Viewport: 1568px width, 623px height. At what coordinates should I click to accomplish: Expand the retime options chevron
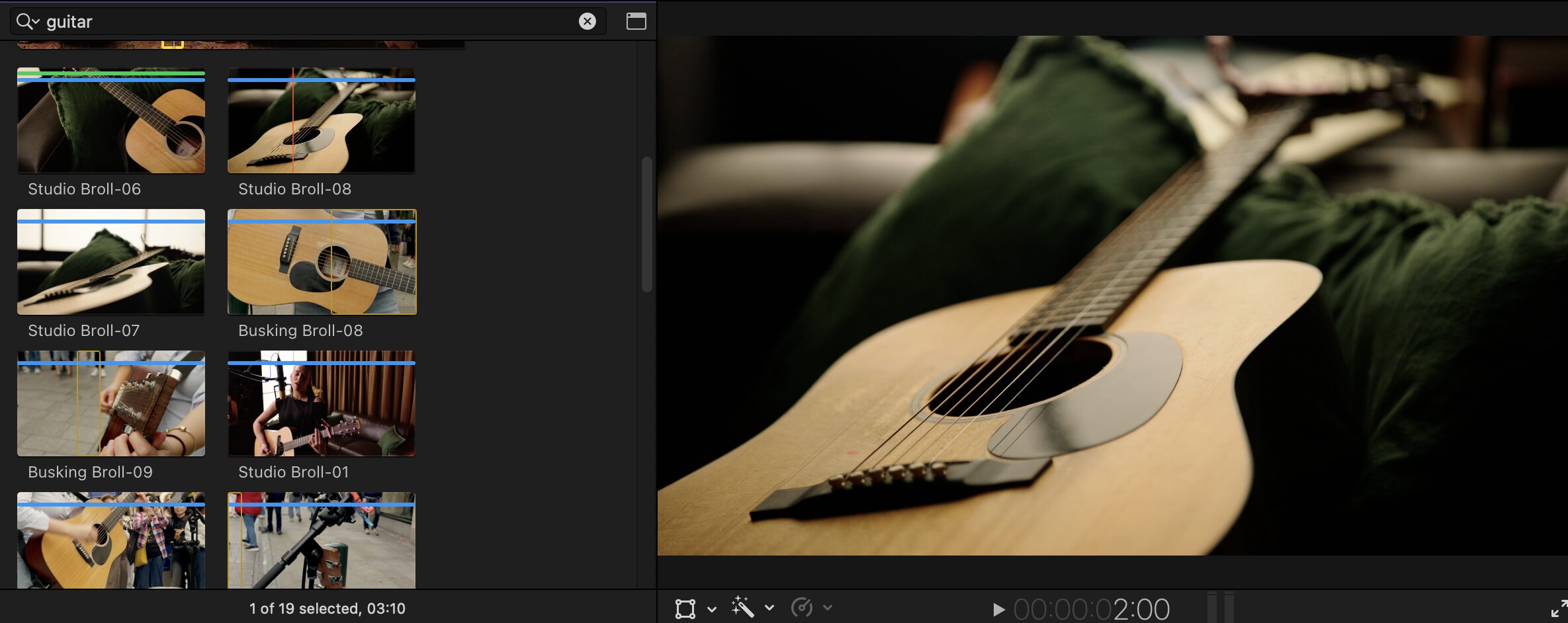point(828,608)
